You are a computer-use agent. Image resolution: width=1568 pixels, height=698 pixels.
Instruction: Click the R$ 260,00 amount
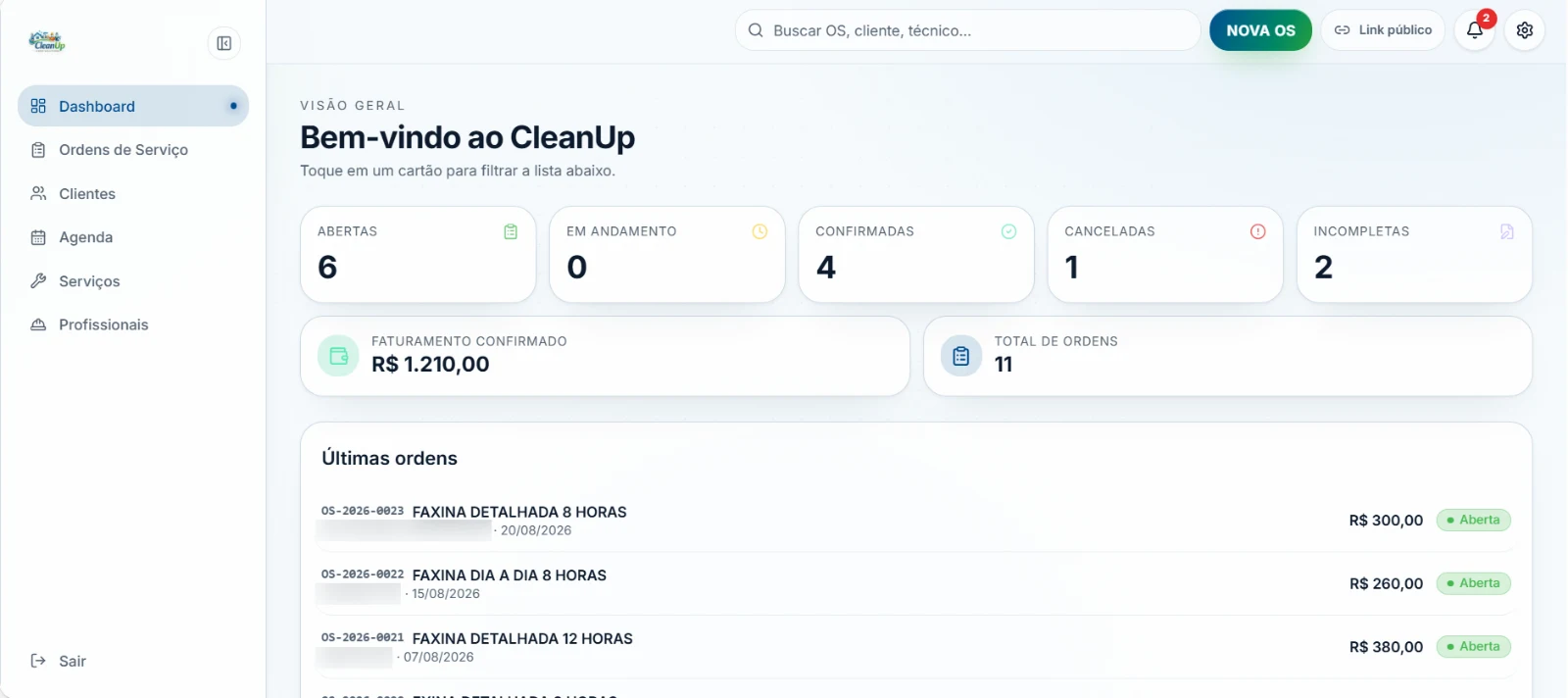pos(1386,583)
